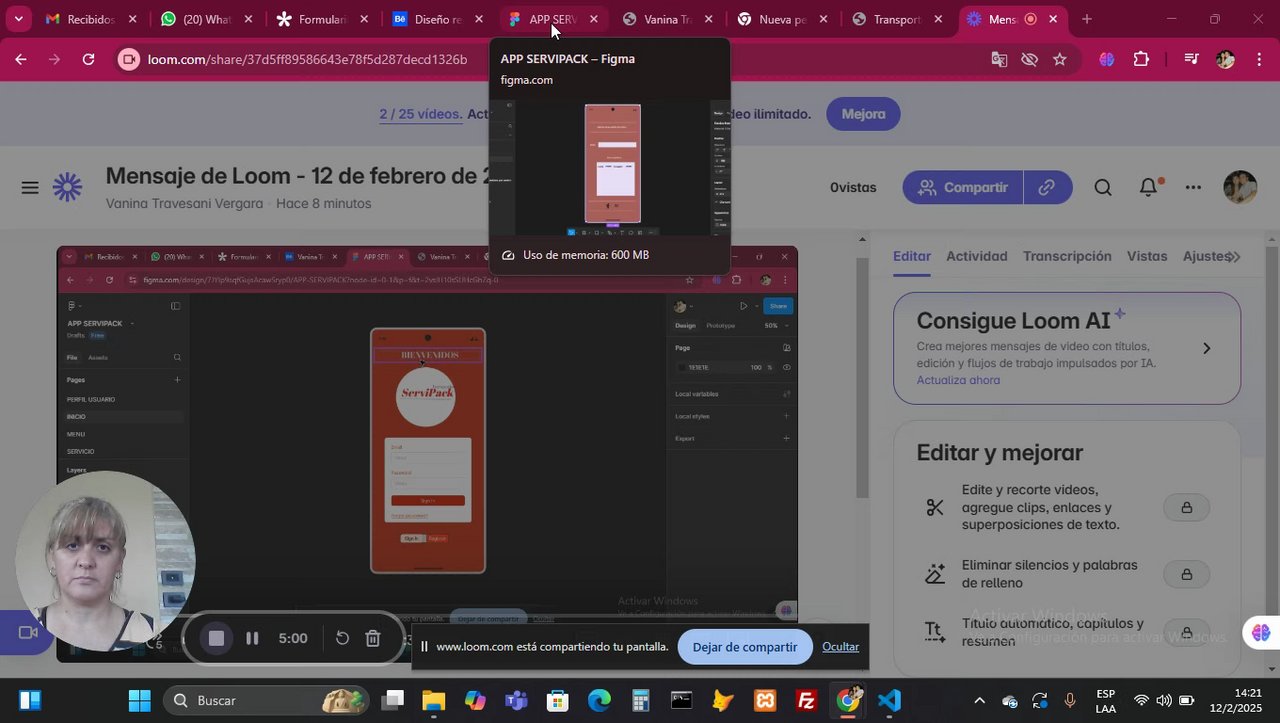Switch to the Transcripción tab

[x=1067, y=256]
